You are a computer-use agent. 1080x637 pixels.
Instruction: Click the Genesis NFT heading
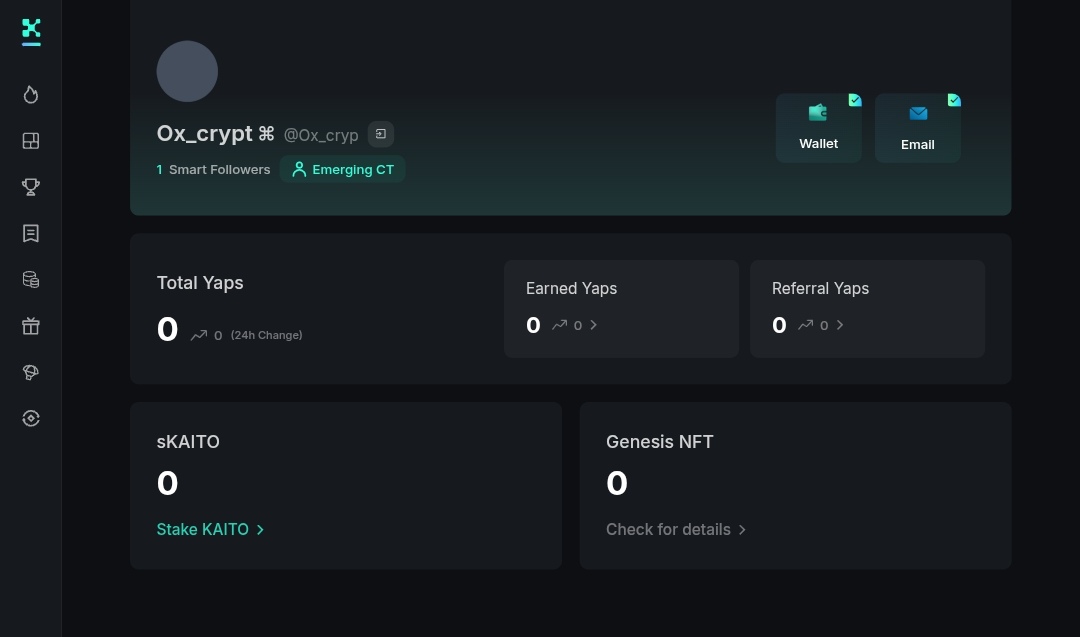pos(660,441)
